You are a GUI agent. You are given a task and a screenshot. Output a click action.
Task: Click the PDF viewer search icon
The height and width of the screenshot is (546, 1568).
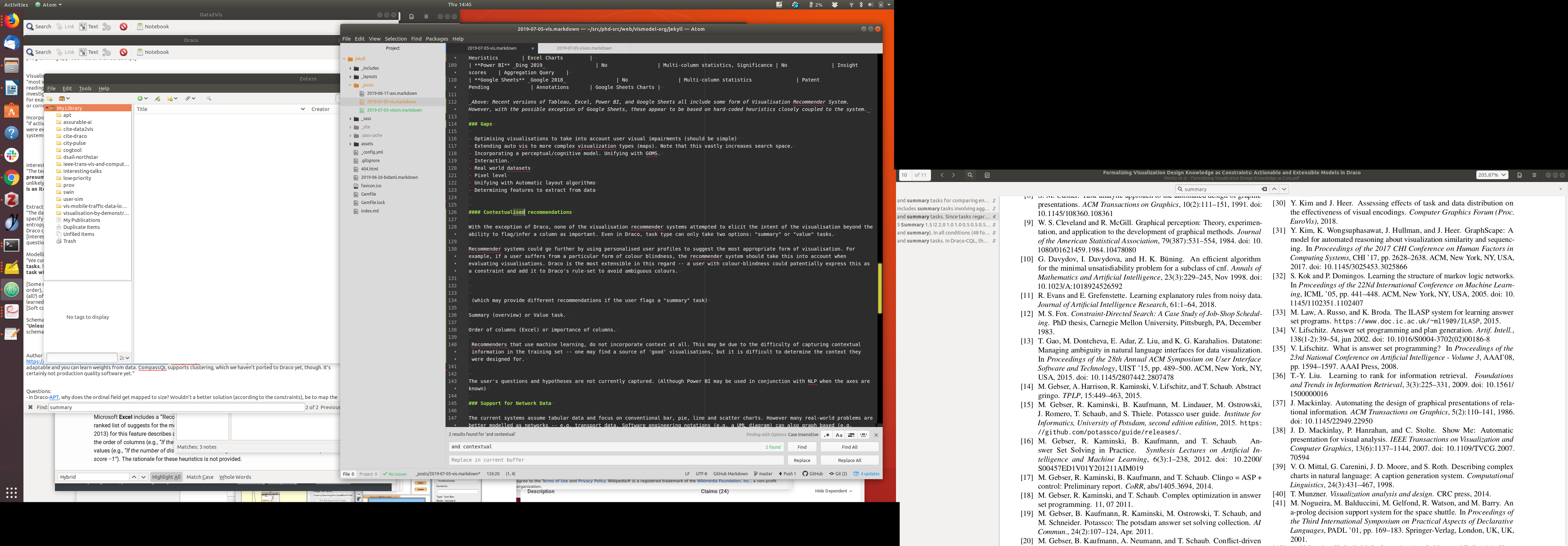[970, 175]
